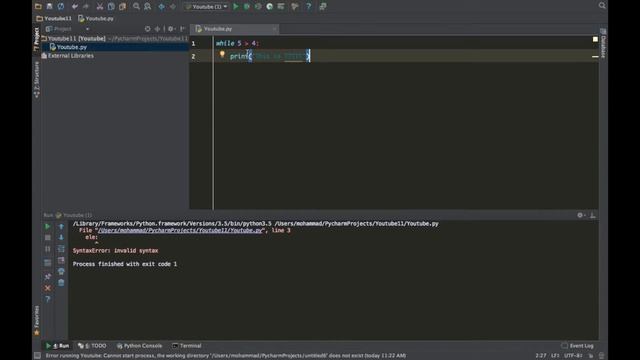The width and height of the screenshot is (640, 360).
Task: Select Youtube11 breadcrumb in navigation bar
Action: [54, 18]
